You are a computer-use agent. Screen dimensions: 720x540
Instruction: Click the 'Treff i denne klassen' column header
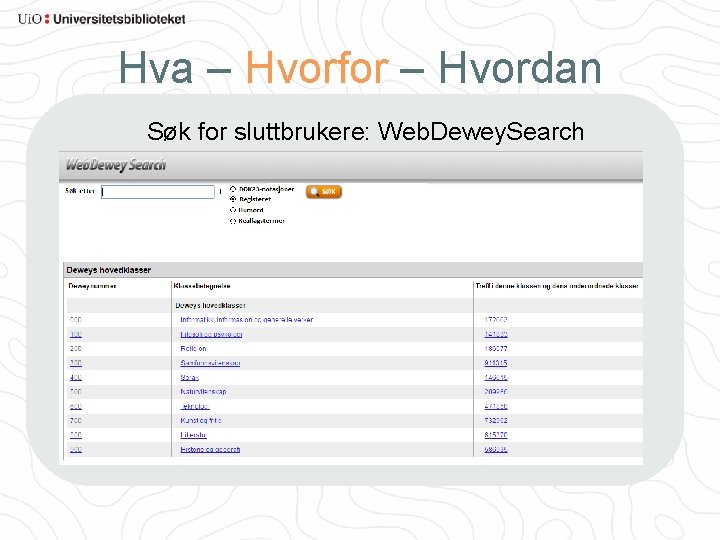point(557,286)
